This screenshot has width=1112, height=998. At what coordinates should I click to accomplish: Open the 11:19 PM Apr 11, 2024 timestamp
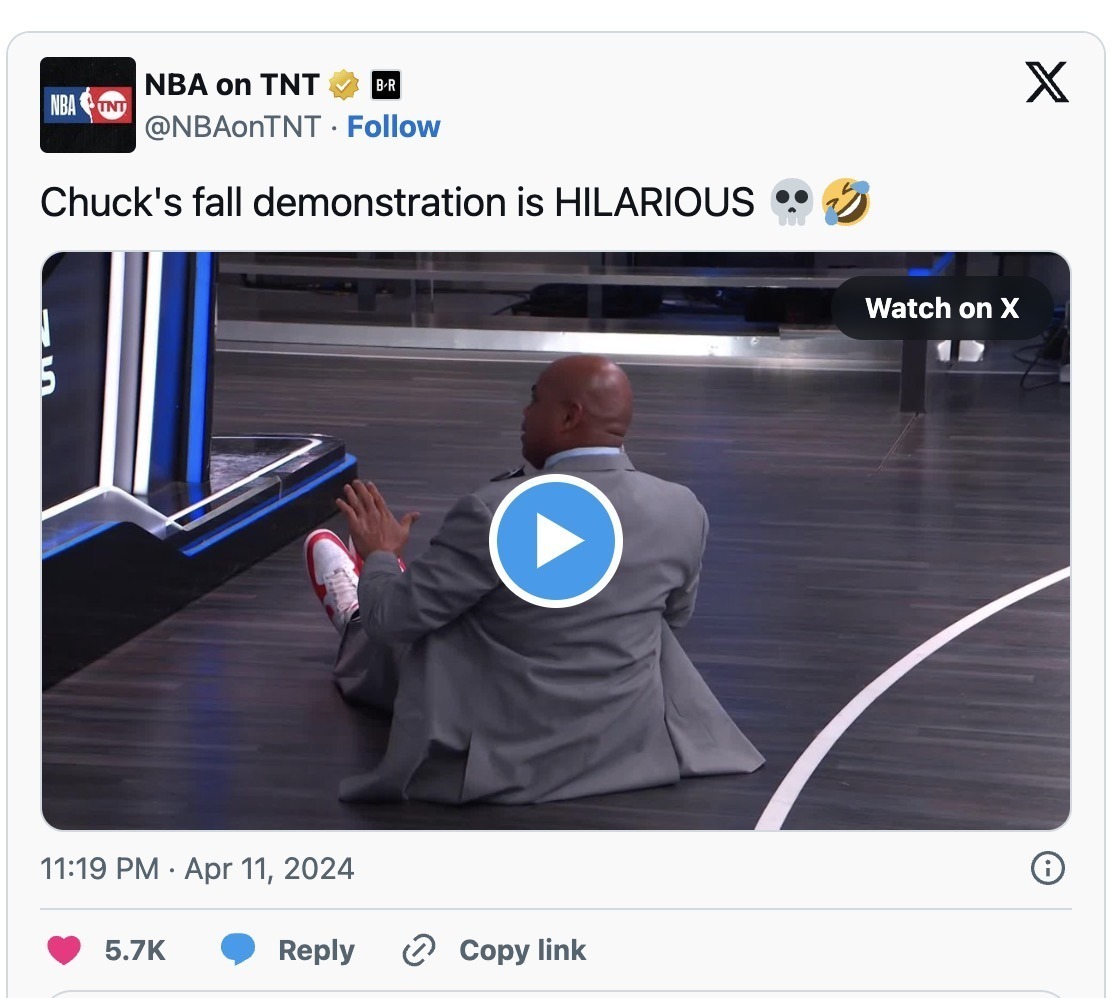197,869
